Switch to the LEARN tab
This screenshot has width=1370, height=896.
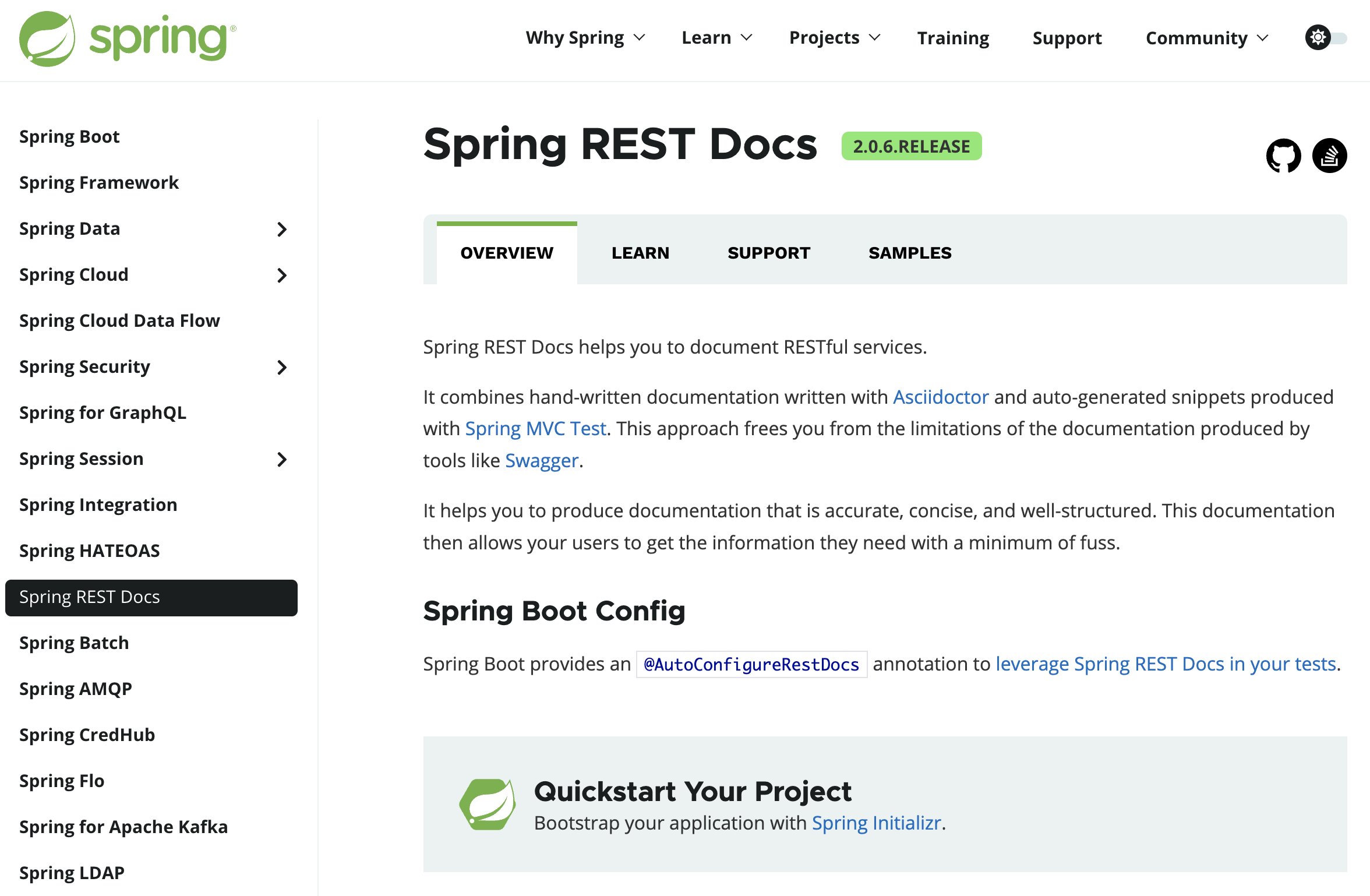(x=640, y=252)
